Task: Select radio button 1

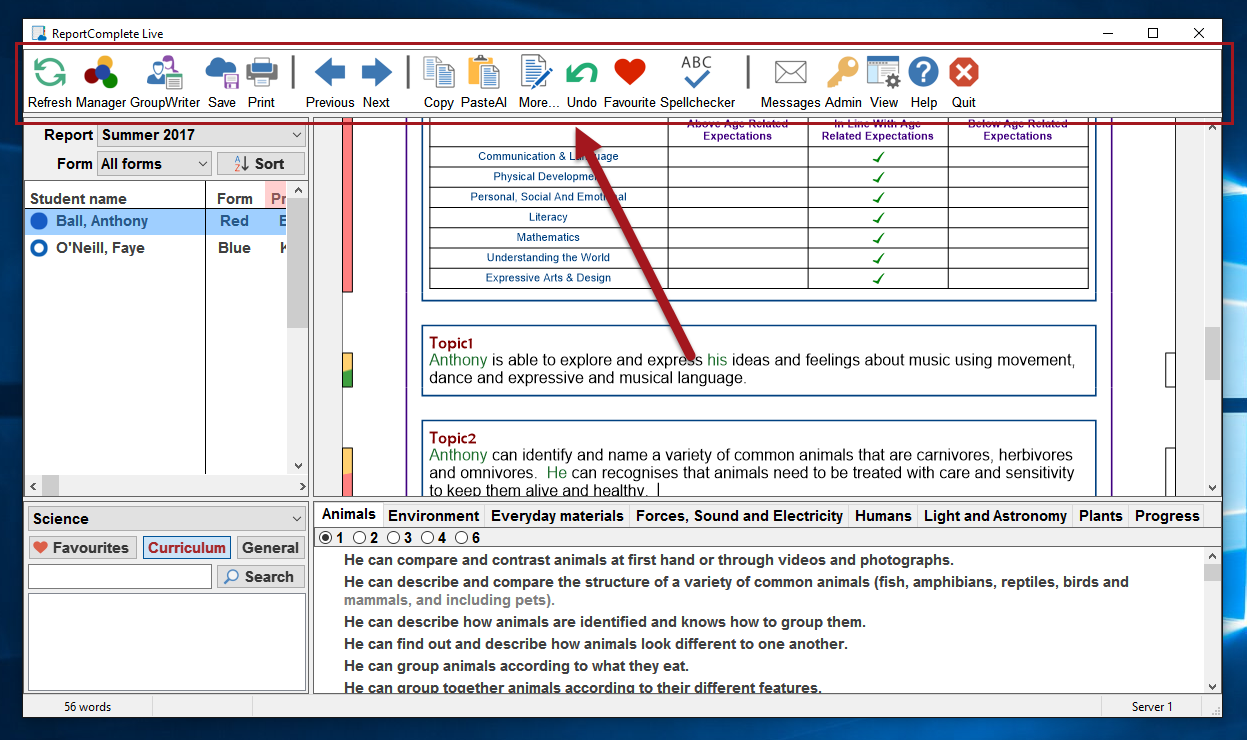Action: [x=325, y=538]
